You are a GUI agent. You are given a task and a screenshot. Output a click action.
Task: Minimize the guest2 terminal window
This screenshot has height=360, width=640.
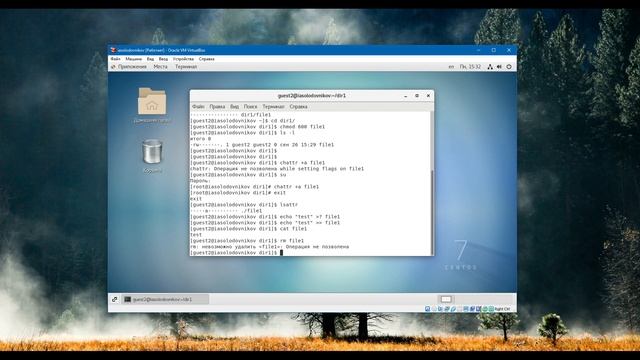tap(405, 96)
